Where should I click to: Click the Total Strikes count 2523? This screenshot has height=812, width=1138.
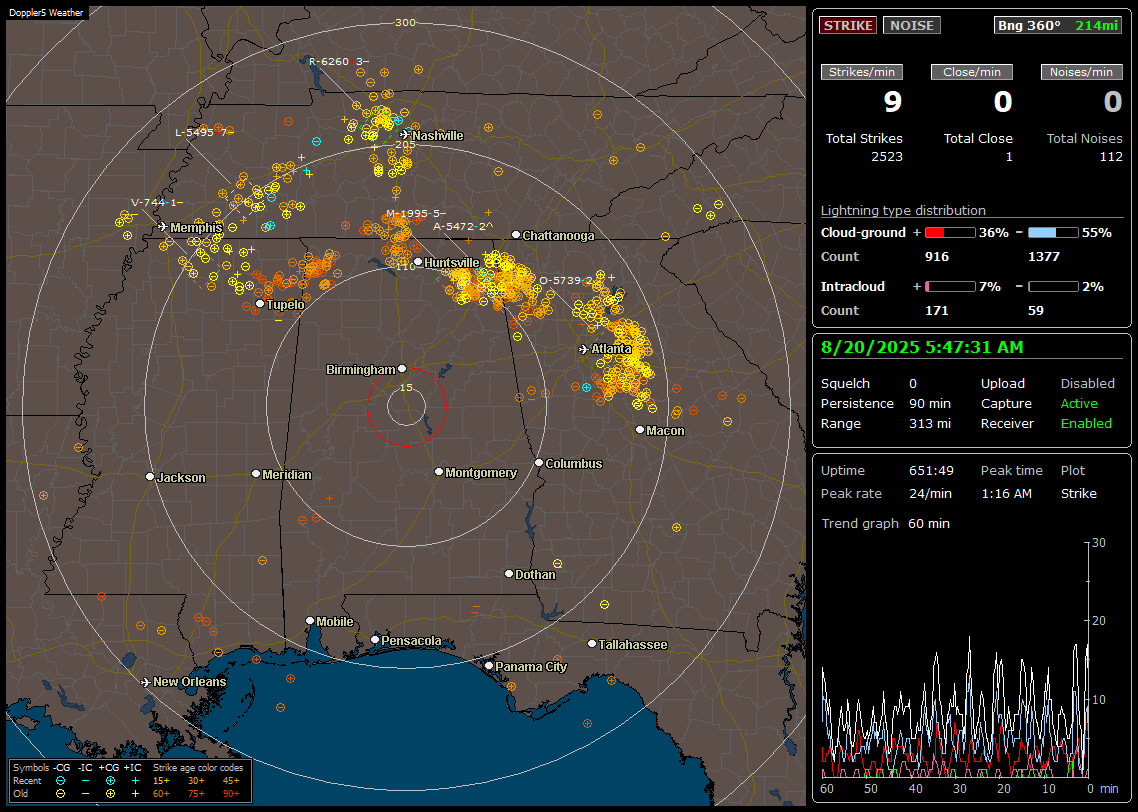coord(887,157)
